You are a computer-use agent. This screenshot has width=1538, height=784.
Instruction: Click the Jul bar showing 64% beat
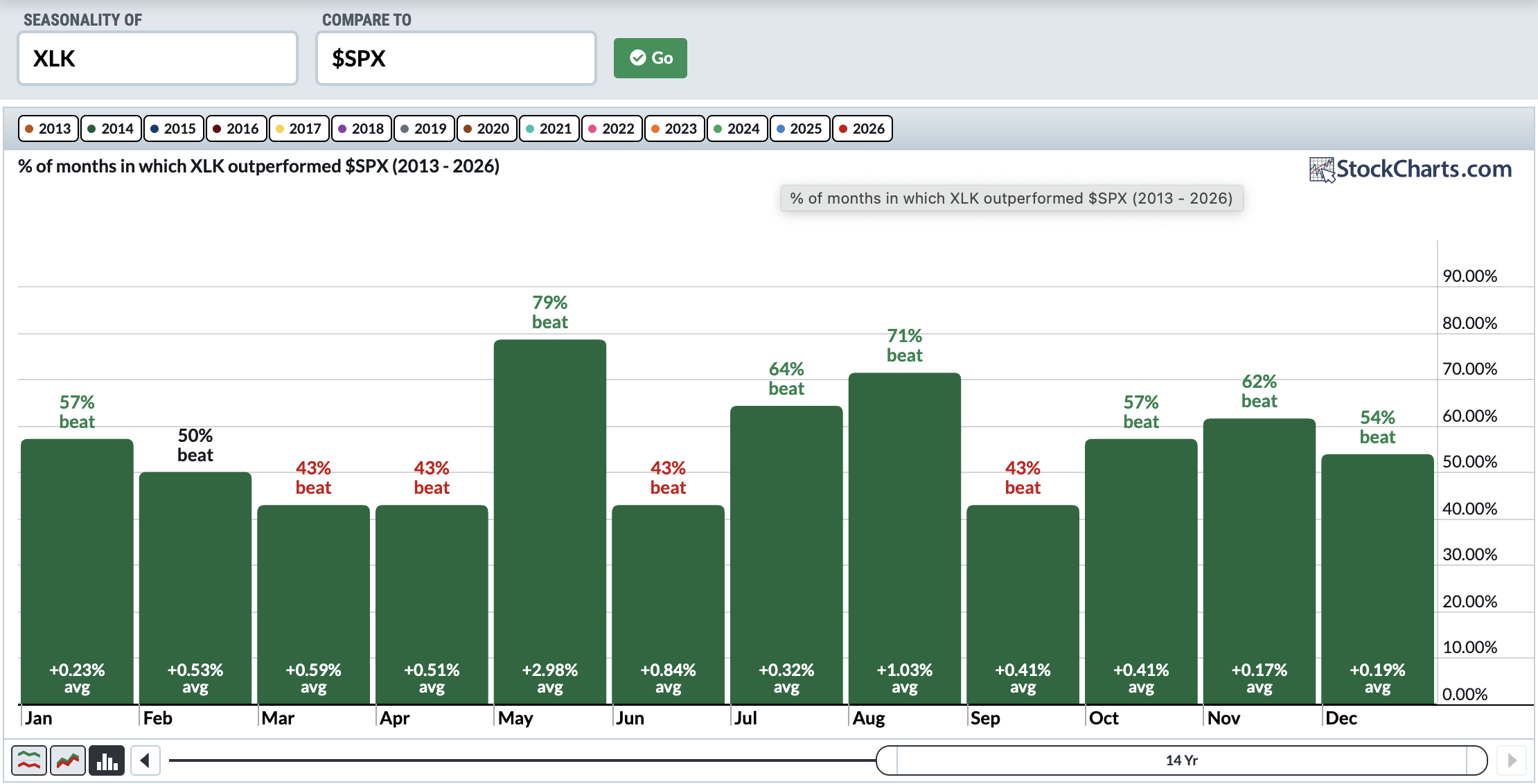pos(786,555)
